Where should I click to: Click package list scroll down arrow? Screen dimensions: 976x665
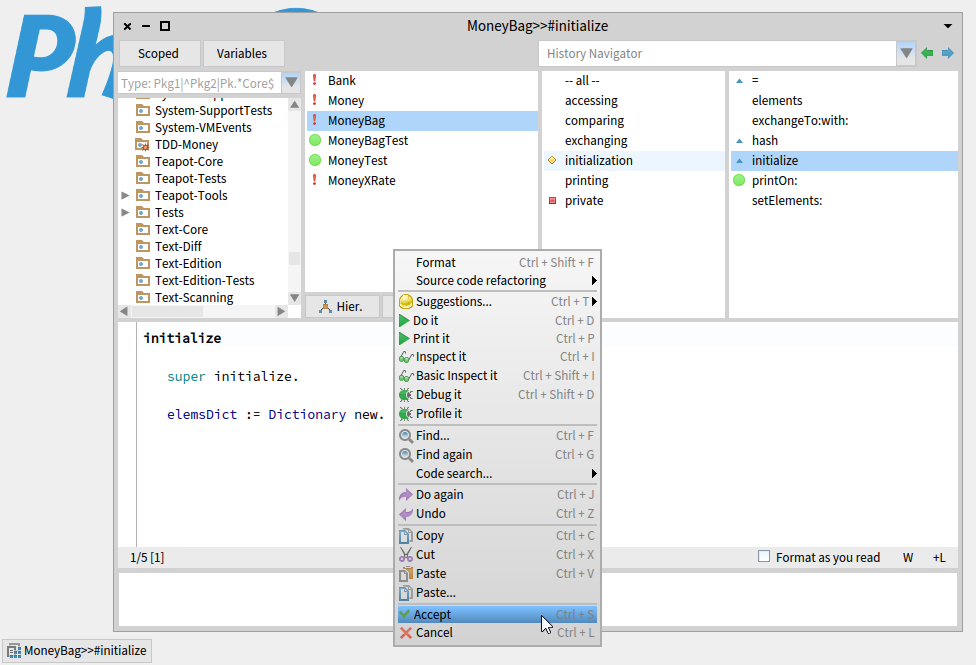pos(294,298)
